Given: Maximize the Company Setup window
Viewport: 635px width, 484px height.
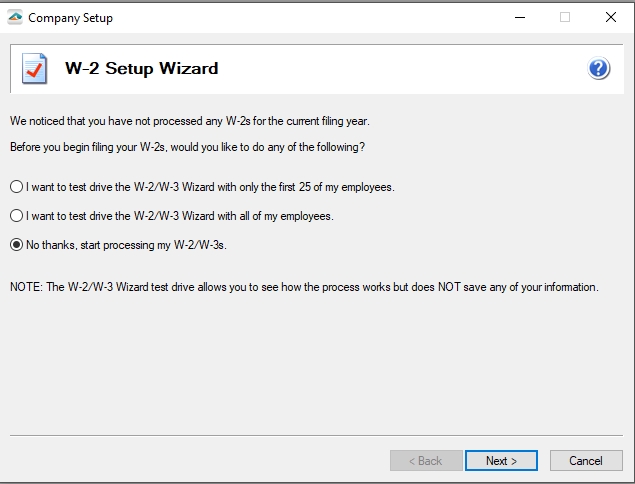Looking at the screenshot, I should point(565,17).
